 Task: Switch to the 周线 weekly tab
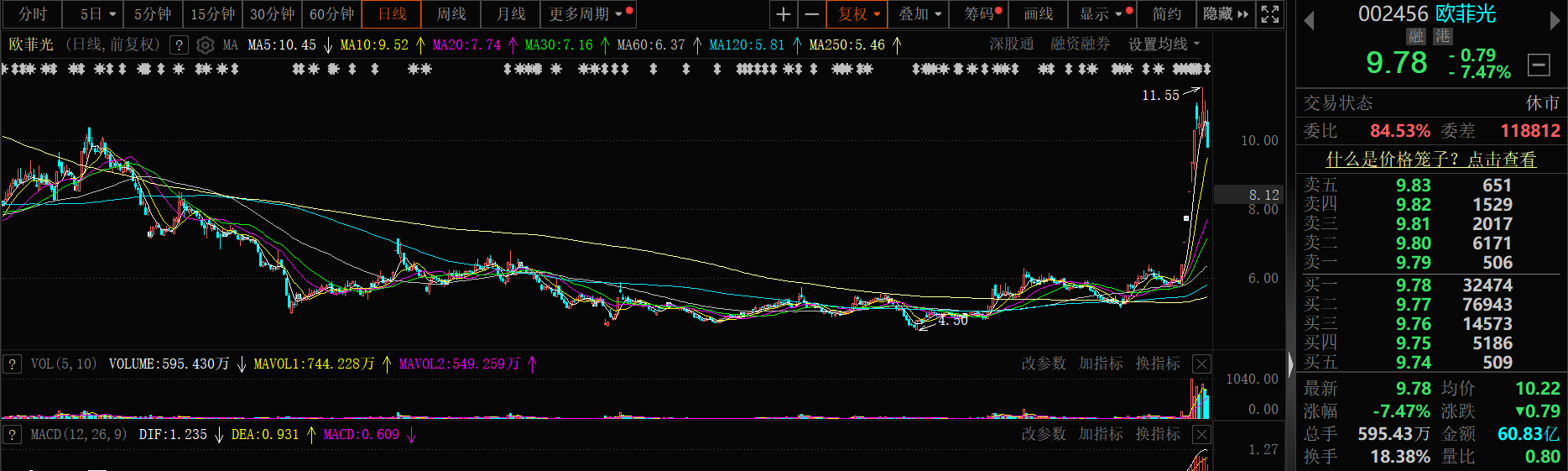click(x=451, y=14)
